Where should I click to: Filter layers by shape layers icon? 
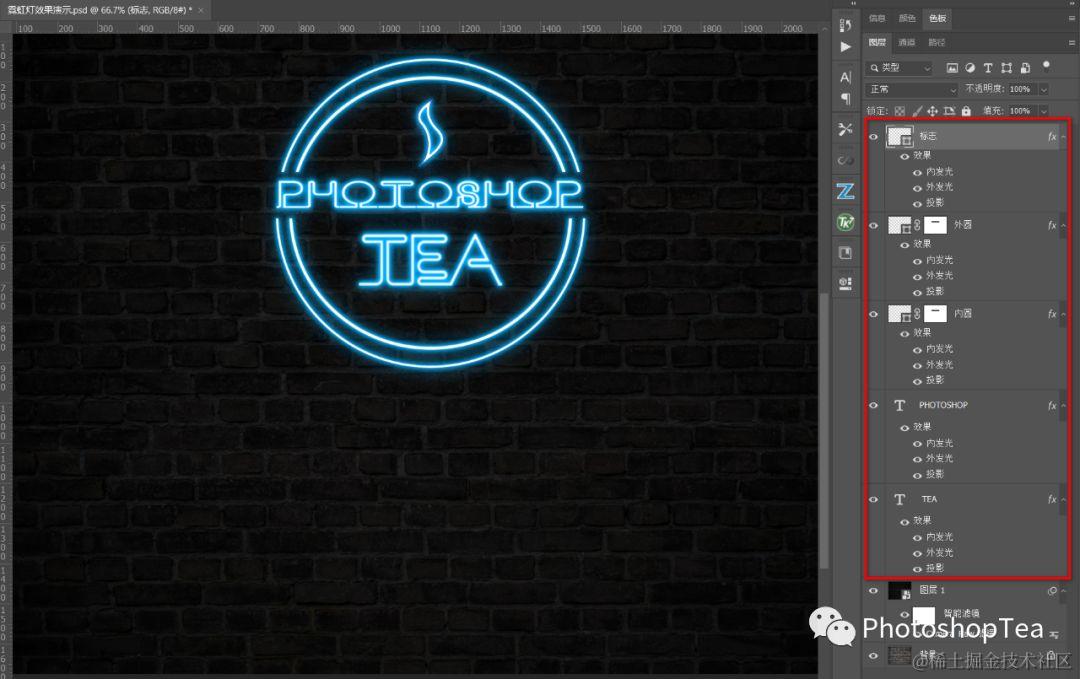pyautogui.click(x=1006, y=67)
